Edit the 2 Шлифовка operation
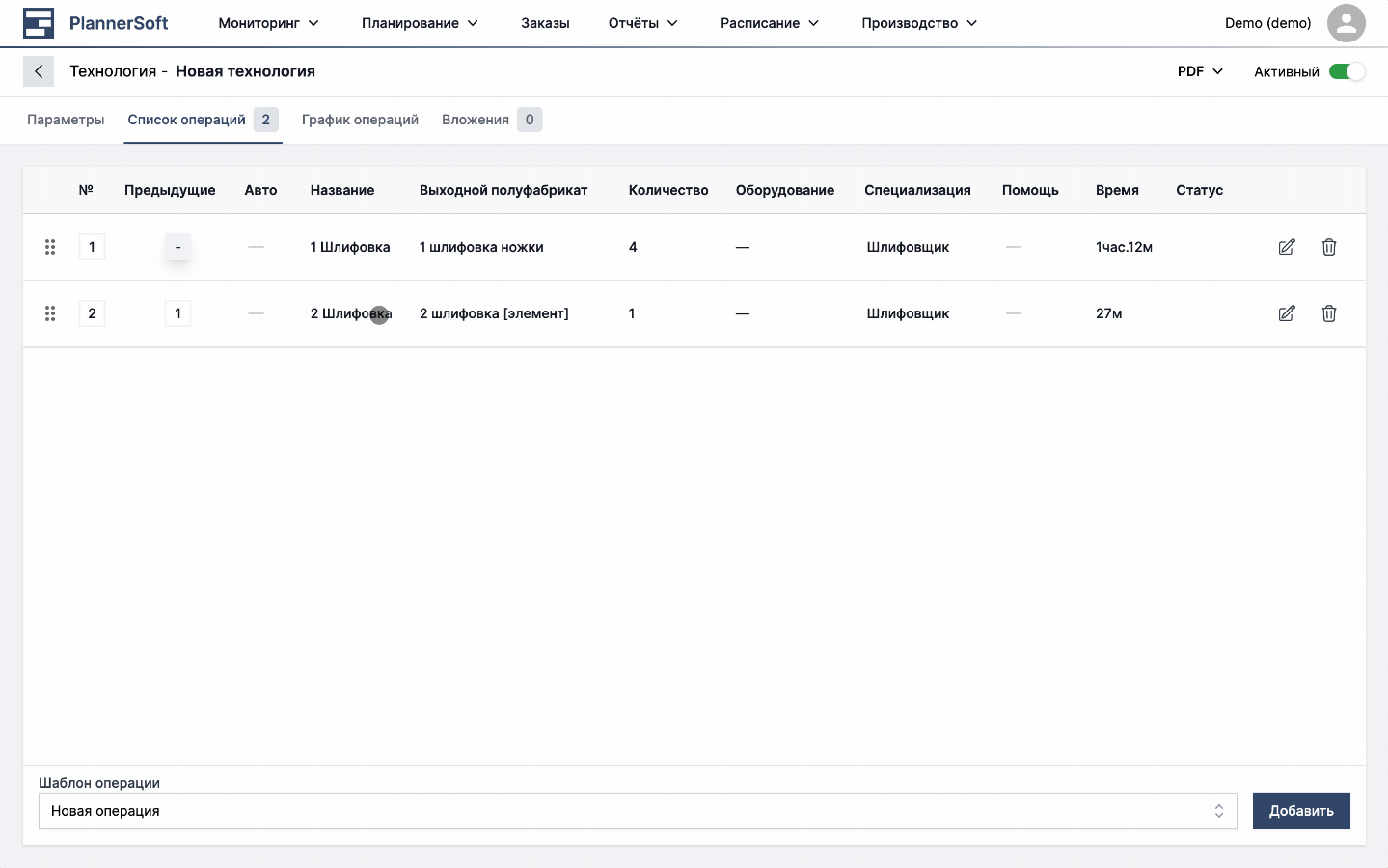This screenshot has height=868, width=1388. 1286,313
